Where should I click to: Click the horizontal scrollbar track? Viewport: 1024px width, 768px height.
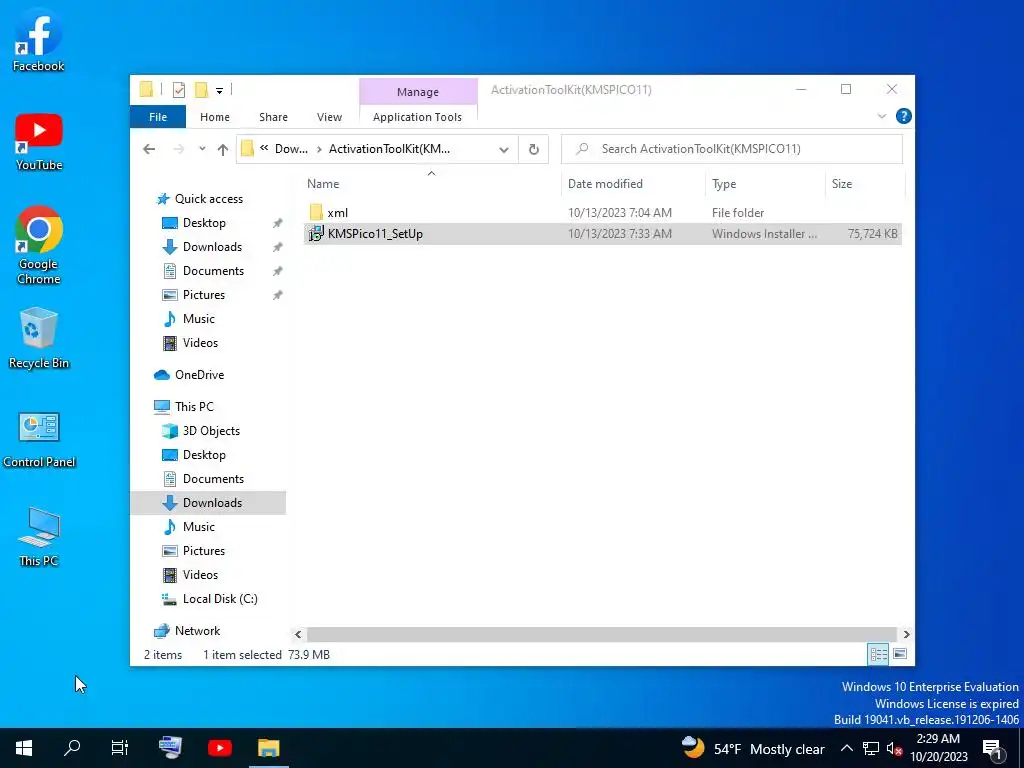(x=601, y=634)
